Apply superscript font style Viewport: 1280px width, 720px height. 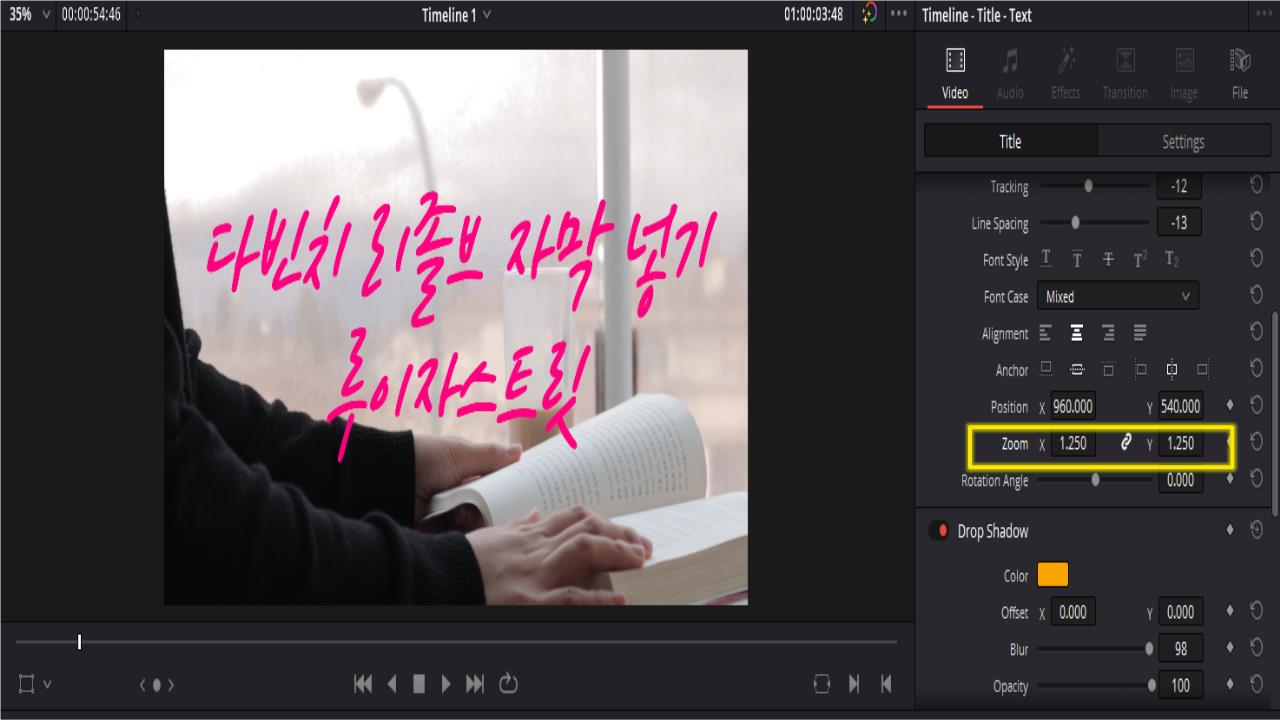[x=1140, y=259]
